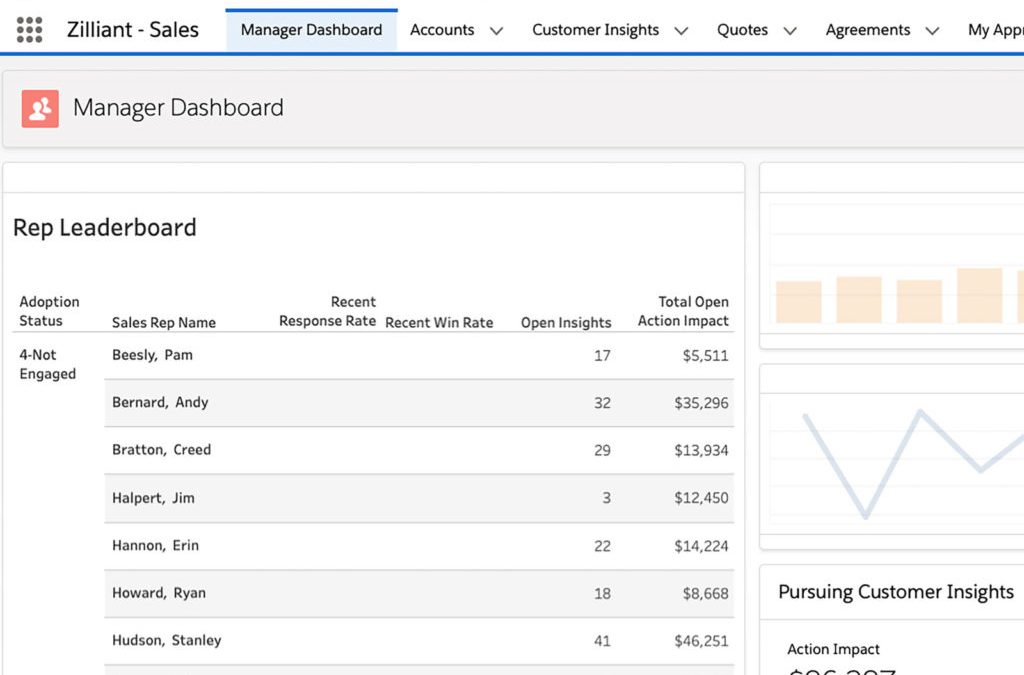This screenshot has width=1024, height=675.
Task: Click the Total Open Action Impact header
Action: 683,311
